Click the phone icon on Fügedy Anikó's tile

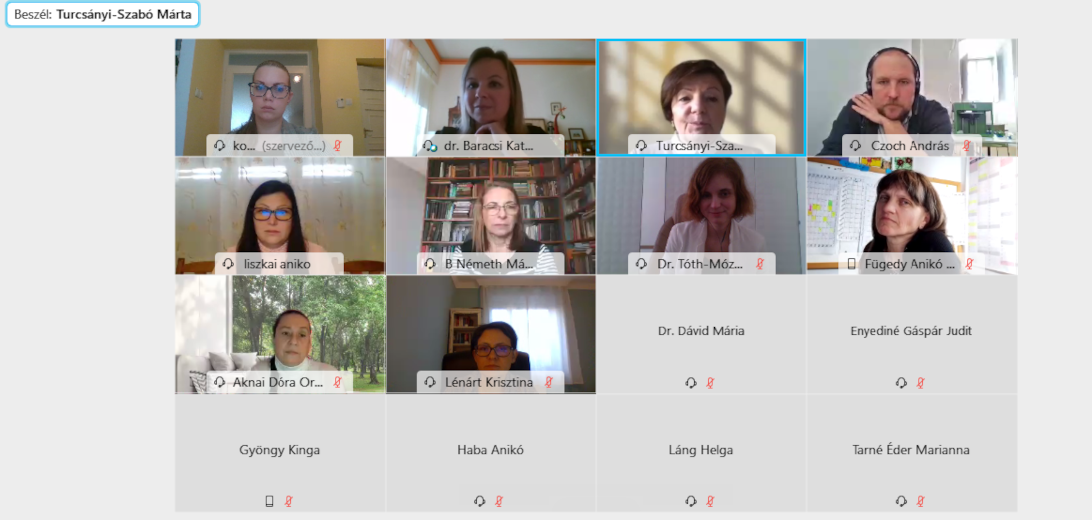tap(851, 264)
